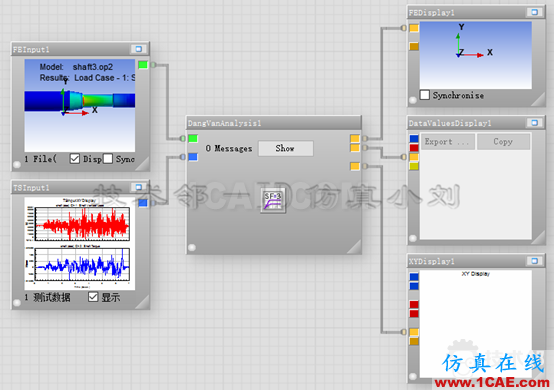Click the status circle of DangVanAnalysis1
Image resolution: width=554 pixels, height=390 pixels.
[x=192, y=247]
